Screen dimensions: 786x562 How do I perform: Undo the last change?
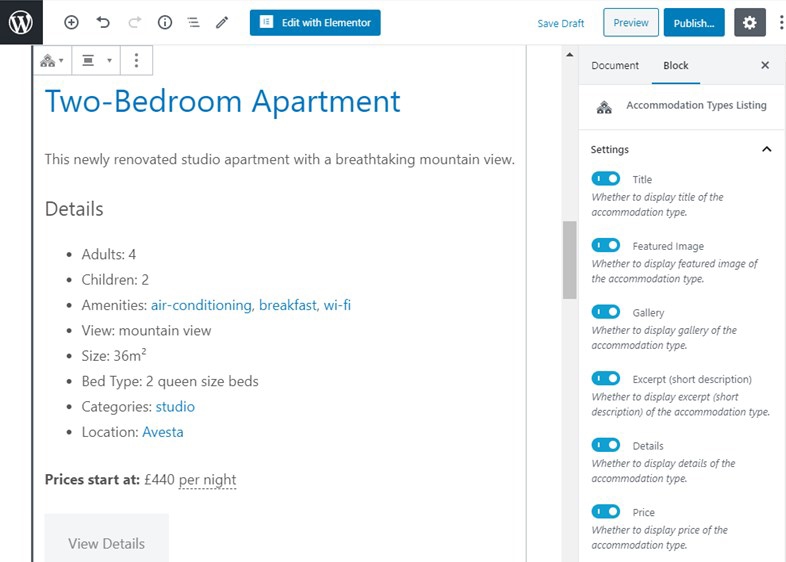coord(103,22)
